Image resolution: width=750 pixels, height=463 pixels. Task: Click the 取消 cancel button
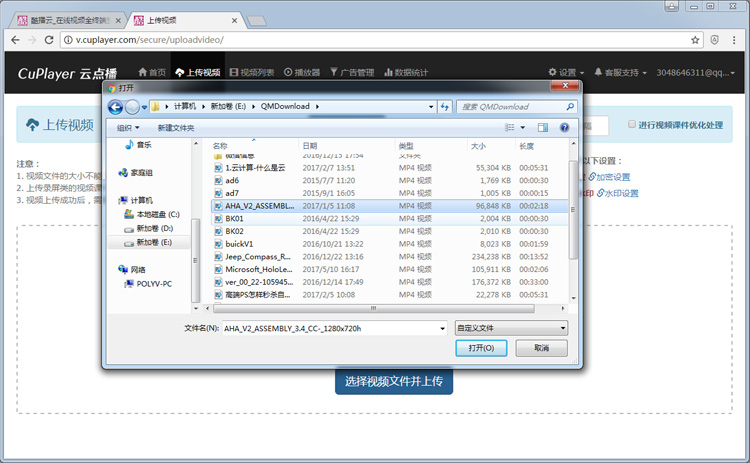(541, 348)
